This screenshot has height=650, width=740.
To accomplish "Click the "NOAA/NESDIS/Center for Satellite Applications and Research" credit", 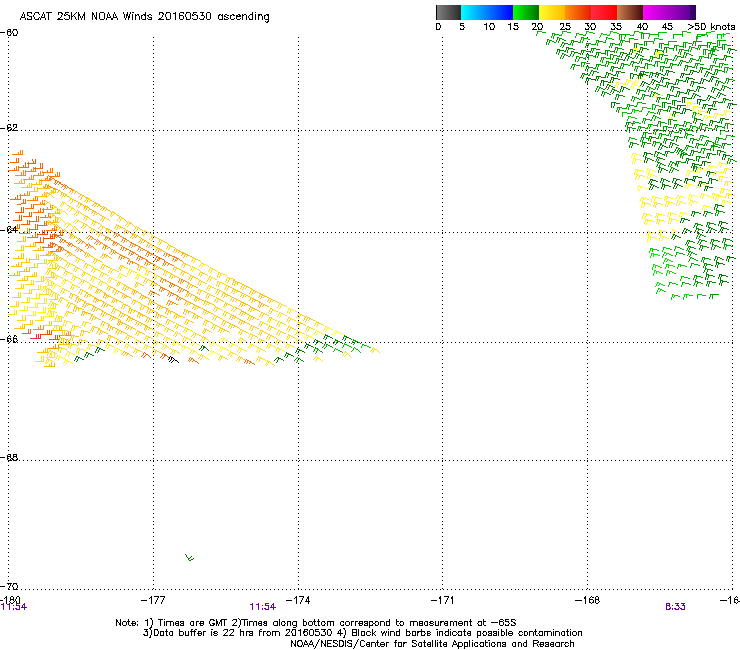I will point(432,644).
